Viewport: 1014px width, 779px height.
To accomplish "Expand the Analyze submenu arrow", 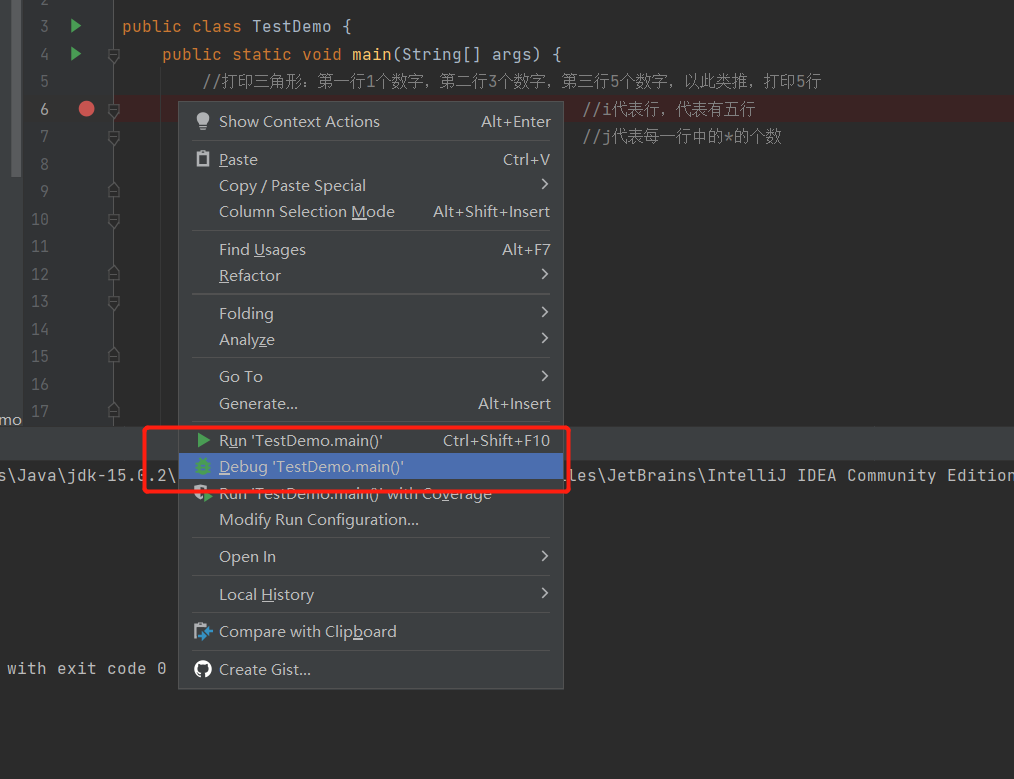I will pos(545,338).
